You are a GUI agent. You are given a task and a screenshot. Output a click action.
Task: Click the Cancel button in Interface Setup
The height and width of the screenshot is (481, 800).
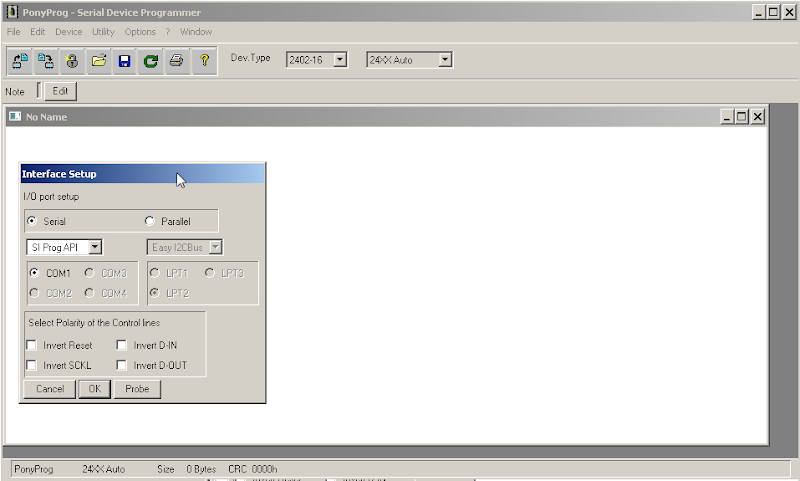50,389
